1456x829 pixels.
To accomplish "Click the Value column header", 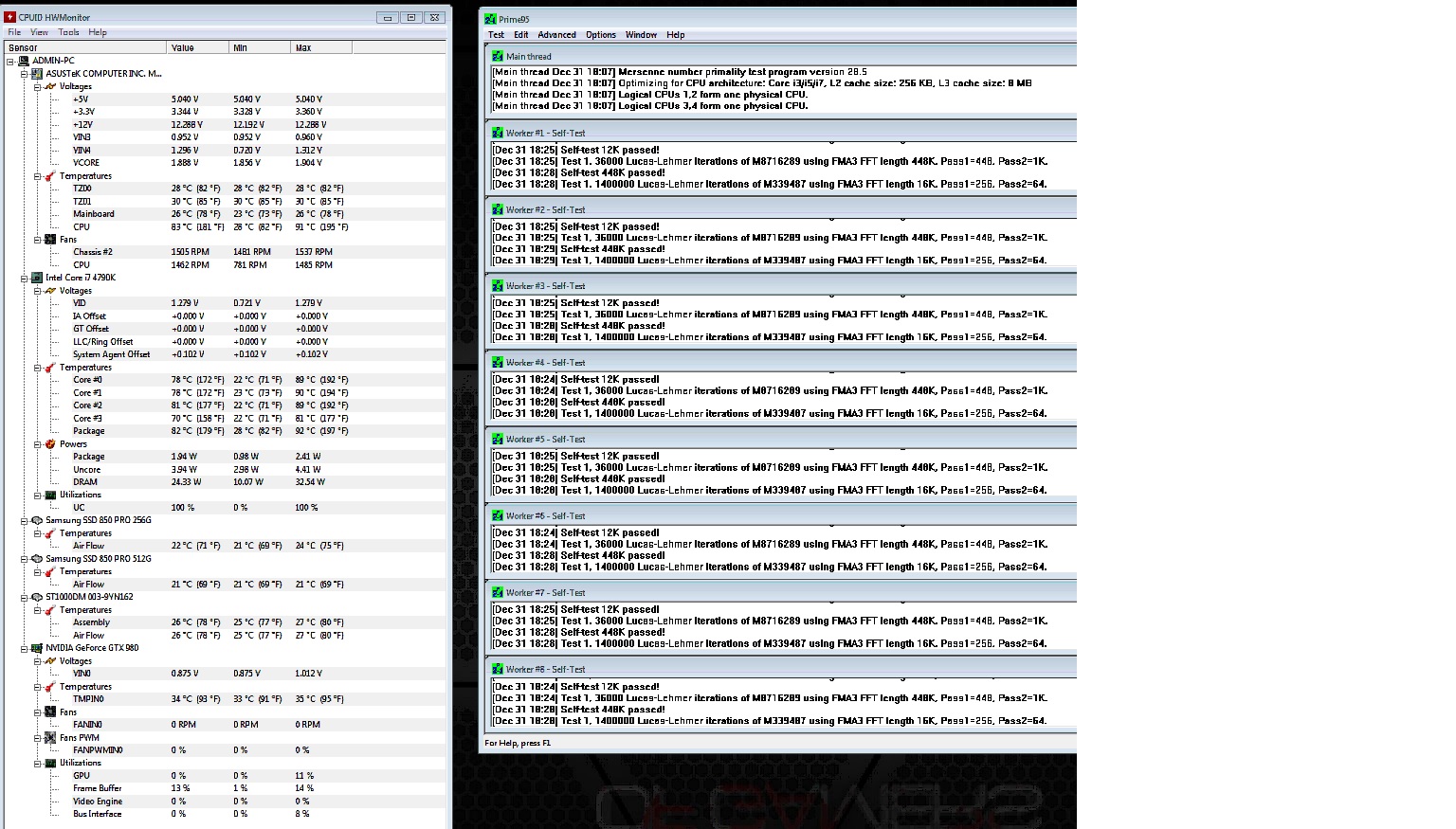I will [x=198, y=47].
